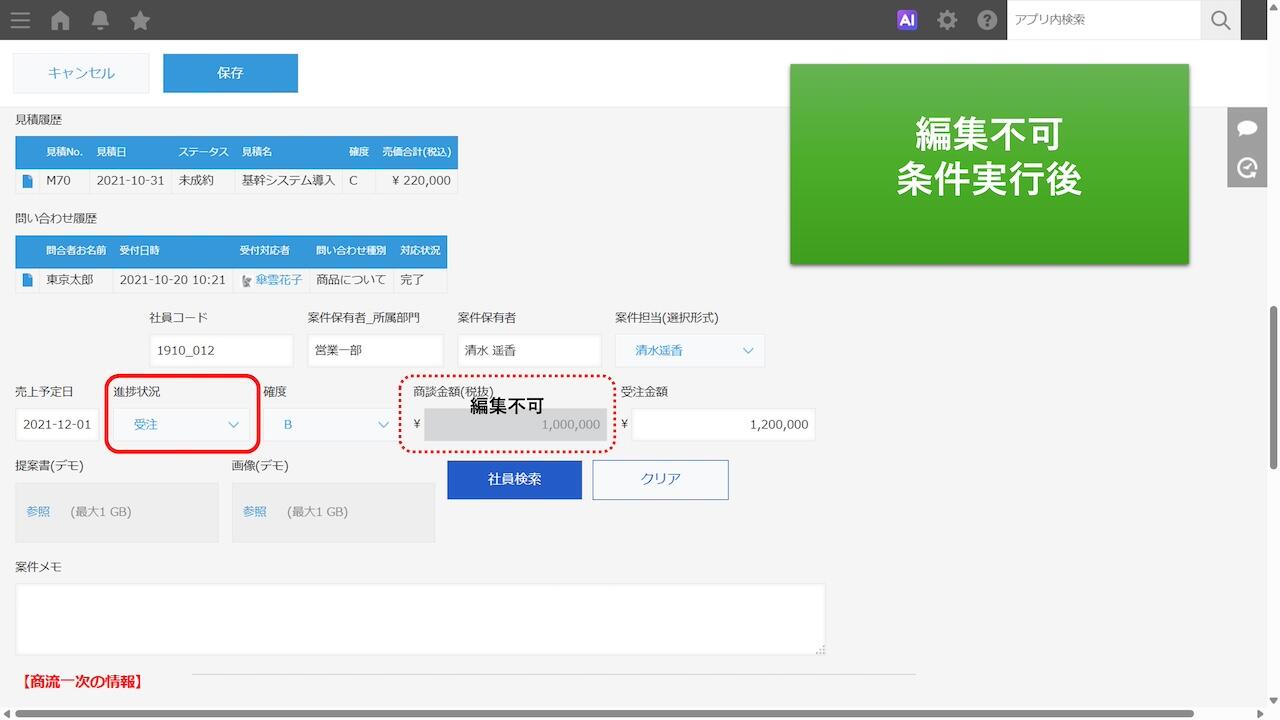Open the change history icon
1280x720 pixels.
pos(1247,168)
